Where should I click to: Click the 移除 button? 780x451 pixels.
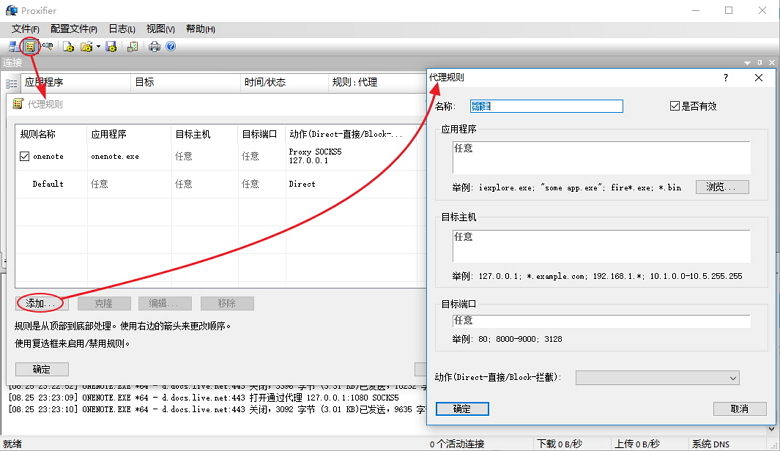[227, 303]
